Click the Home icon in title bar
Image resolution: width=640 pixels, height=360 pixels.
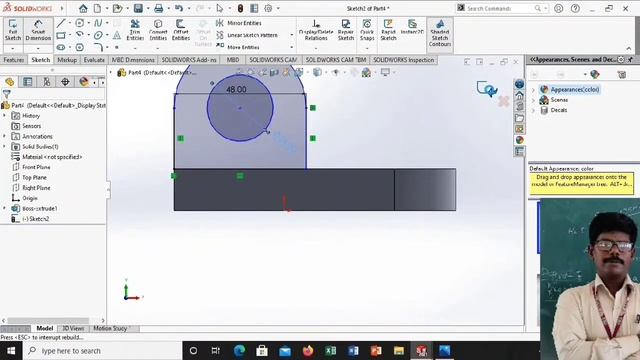pyautogui.click(x=83, y=8)
